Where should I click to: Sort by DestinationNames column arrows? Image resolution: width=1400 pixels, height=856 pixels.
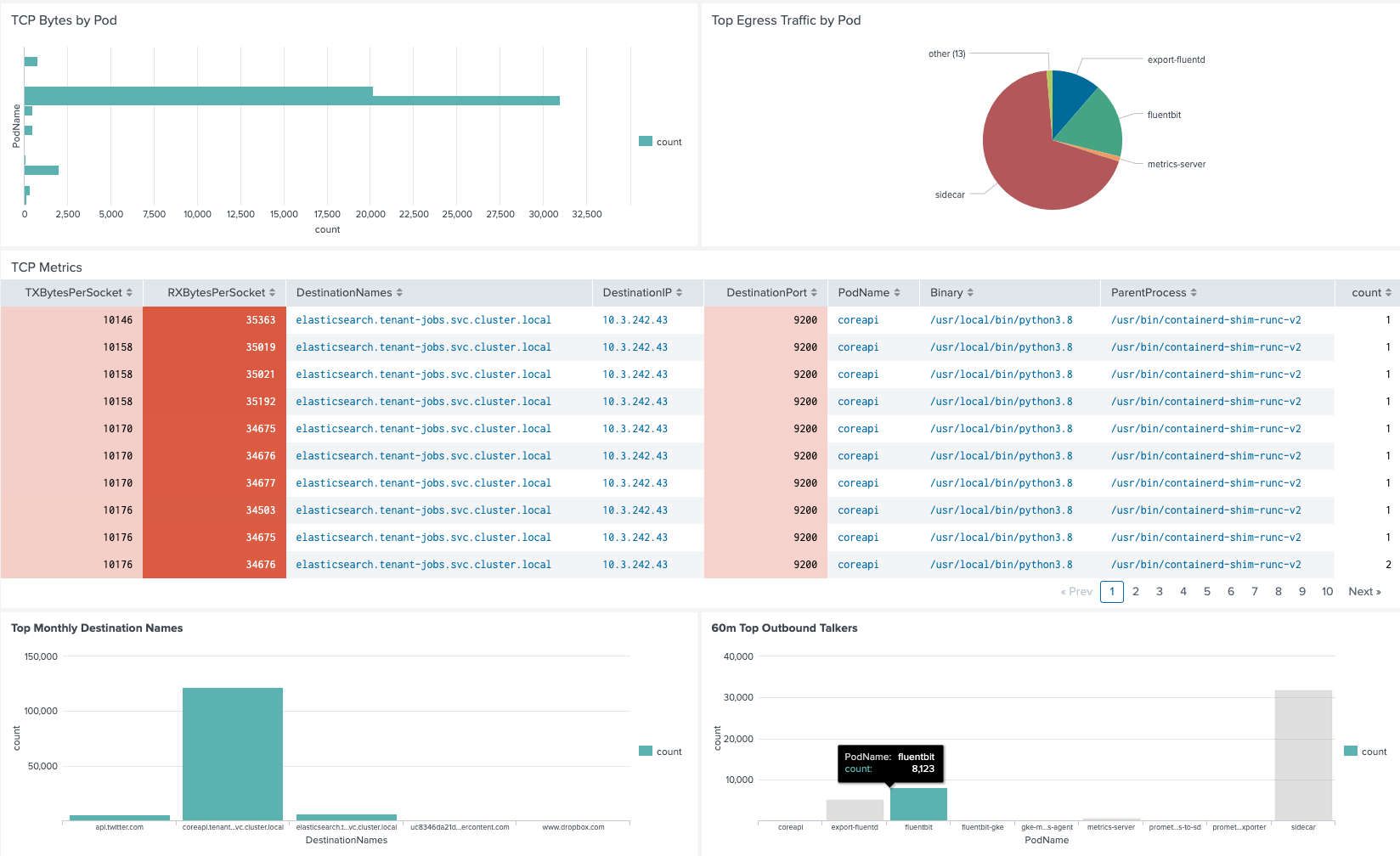[x=399, y=293]
